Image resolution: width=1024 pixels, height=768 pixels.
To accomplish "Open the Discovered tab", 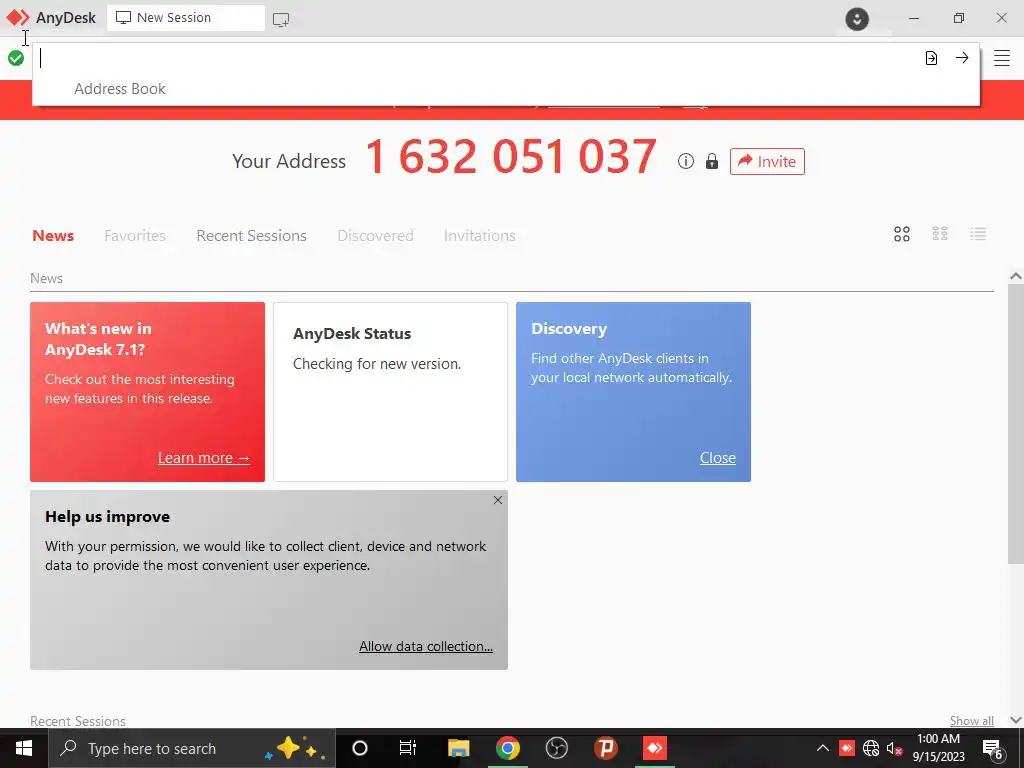I will pyautogui.click(x=375, y=235).
